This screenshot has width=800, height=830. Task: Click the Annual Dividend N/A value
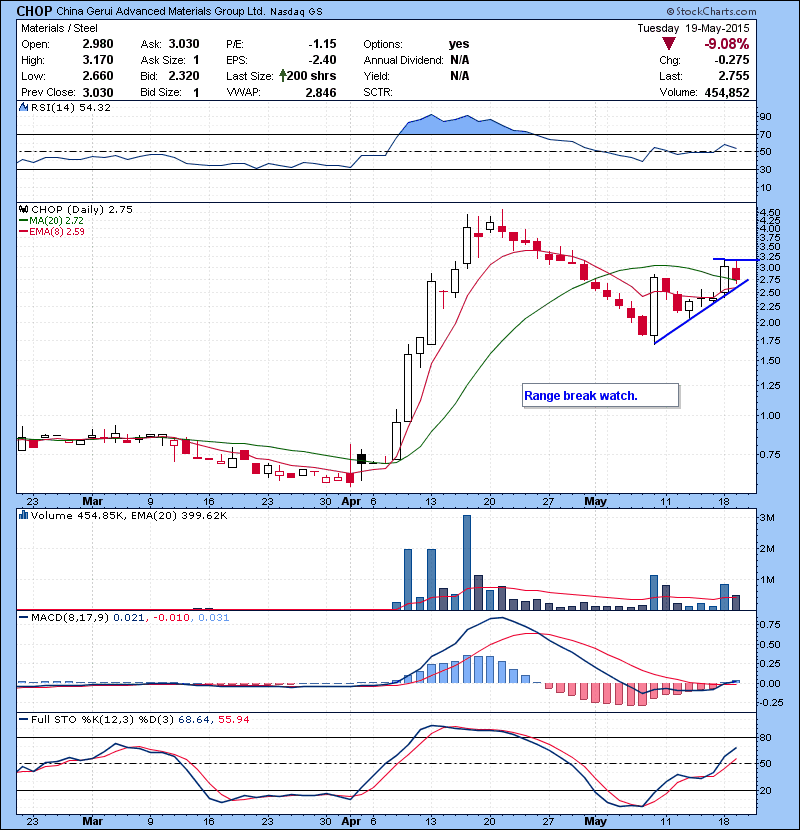coord(460,60)
